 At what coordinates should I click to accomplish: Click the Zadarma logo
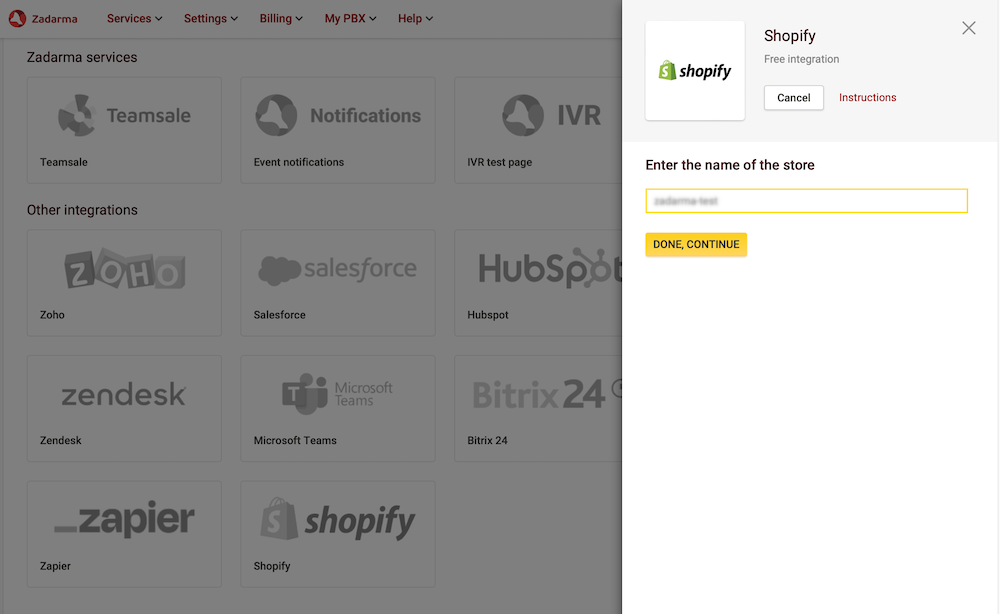pos(43,18)
